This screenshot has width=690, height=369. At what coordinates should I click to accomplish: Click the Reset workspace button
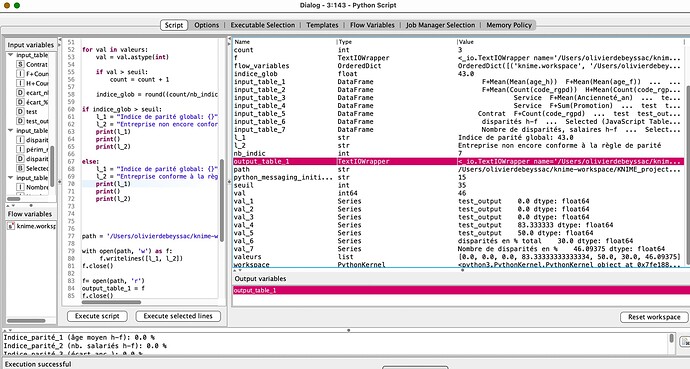click(654, 317)
